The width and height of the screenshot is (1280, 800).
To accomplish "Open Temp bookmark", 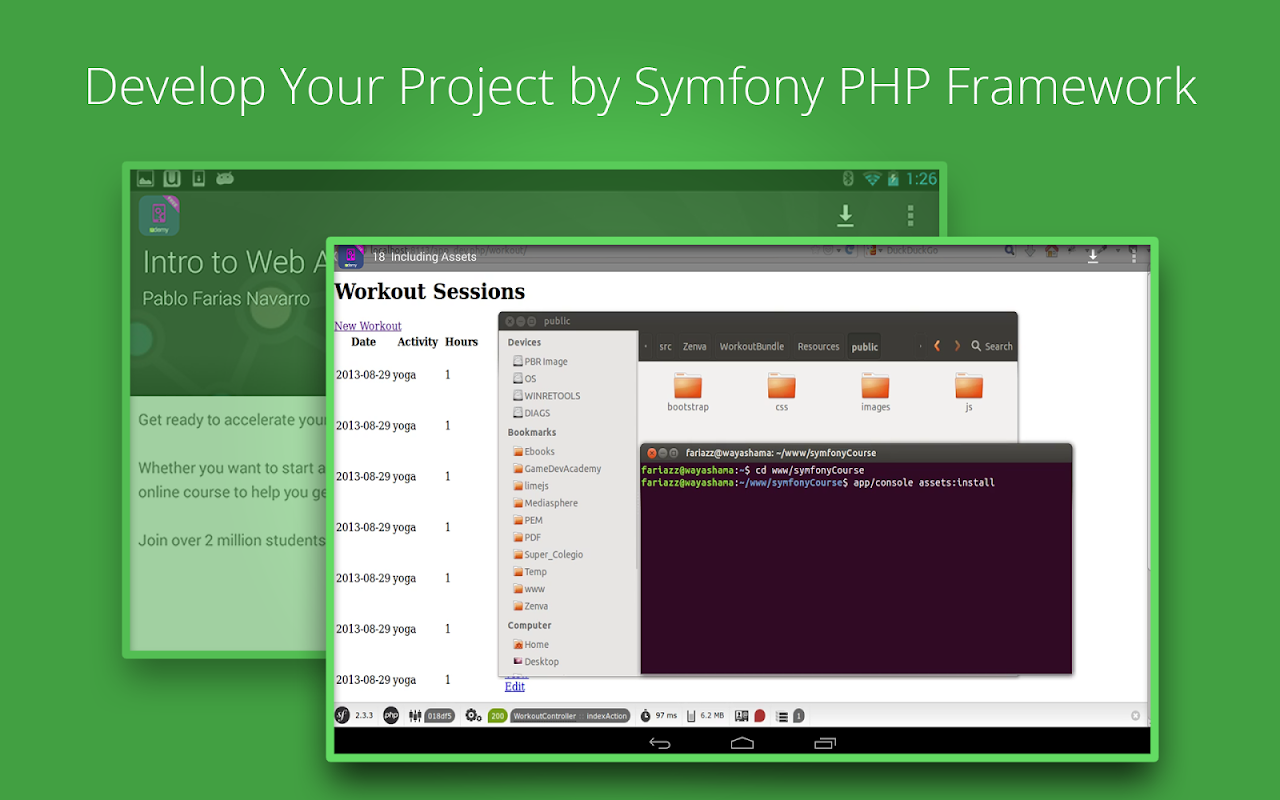I will [529, 571].
